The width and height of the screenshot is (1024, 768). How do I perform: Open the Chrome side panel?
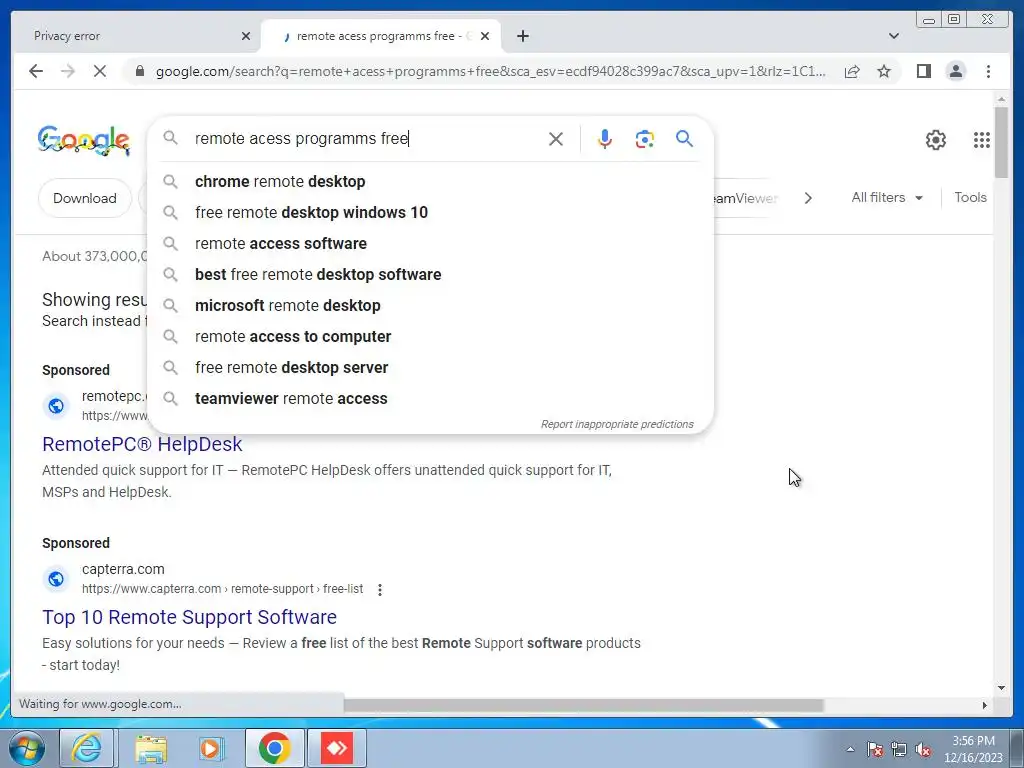point(923,71)
